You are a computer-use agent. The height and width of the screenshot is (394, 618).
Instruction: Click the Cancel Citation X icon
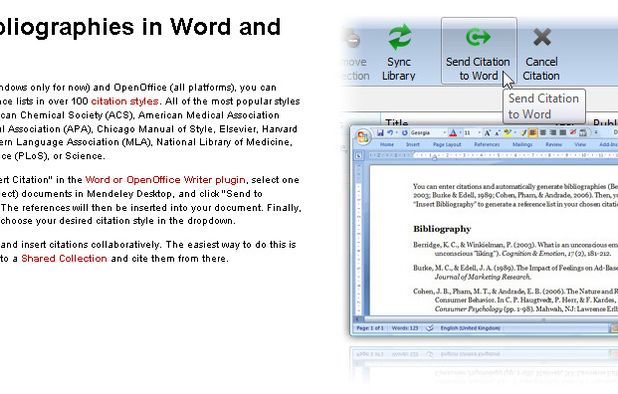pyautogui.click(x=542, y=38)
